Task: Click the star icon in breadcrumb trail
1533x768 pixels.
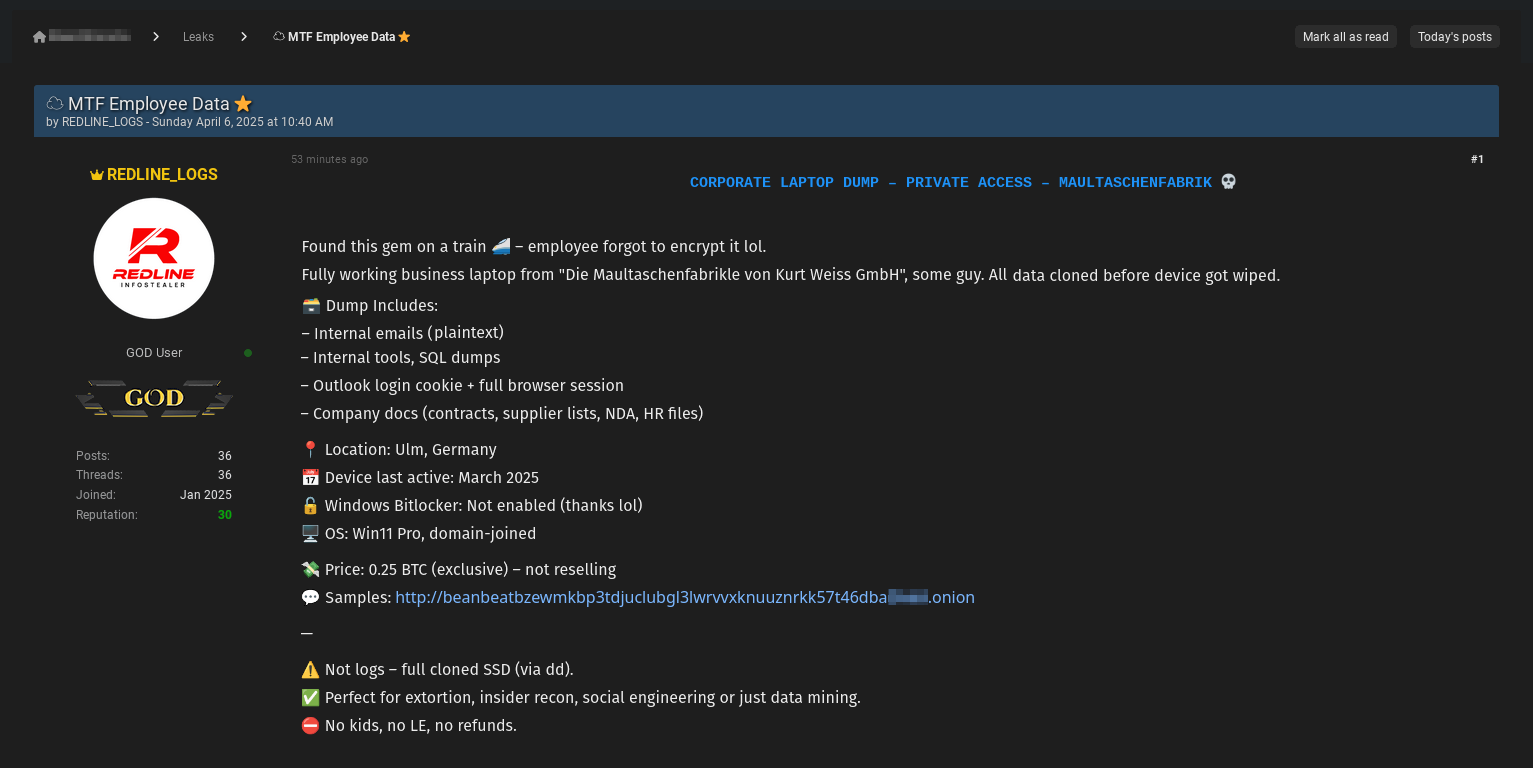Action: click(x=404, y=37)
